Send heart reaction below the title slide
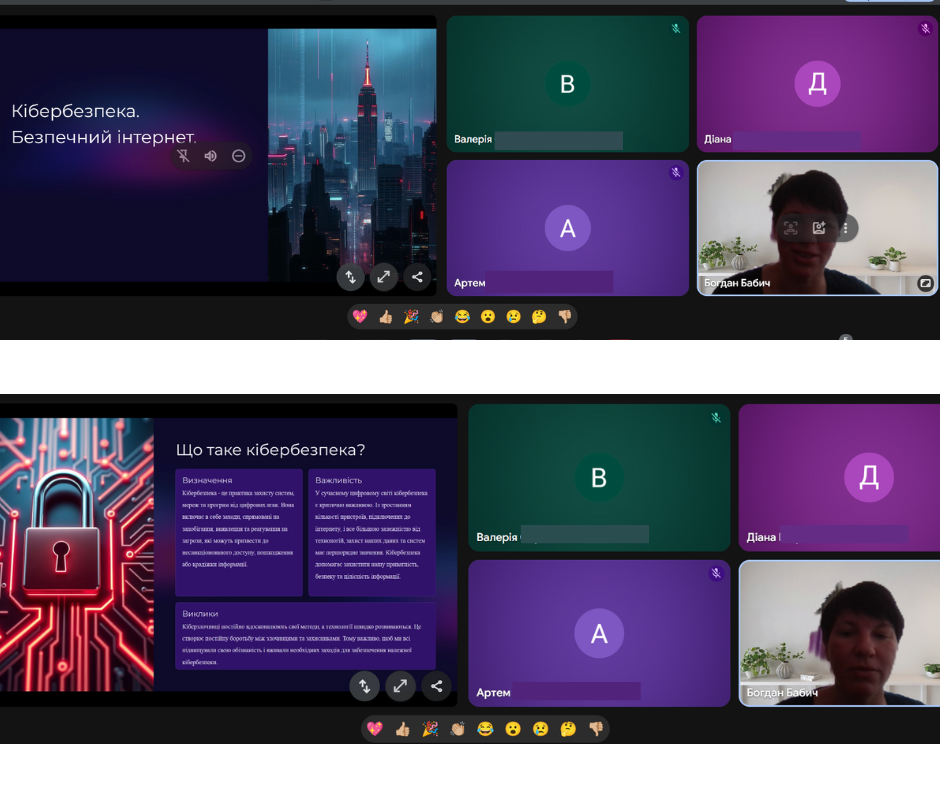Screen dimensions: 940x788 pyautogui.click(x=360, y=317)
